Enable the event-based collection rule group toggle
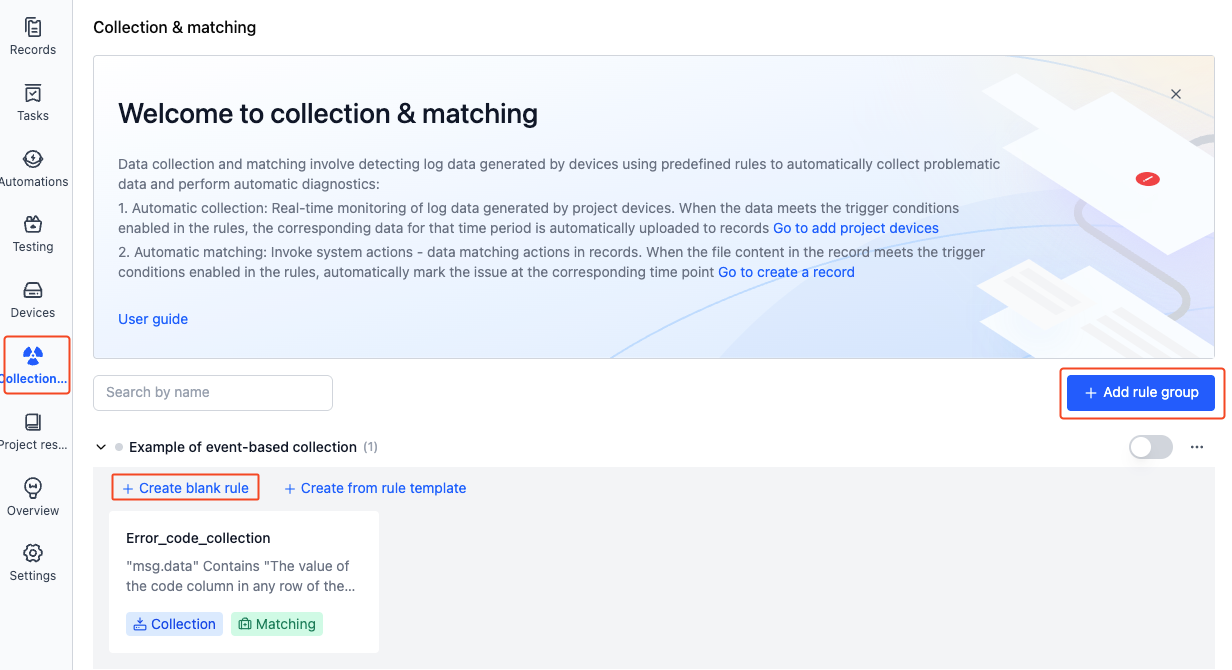This screenshot has height=670, width=1232. coord(1151,447)
